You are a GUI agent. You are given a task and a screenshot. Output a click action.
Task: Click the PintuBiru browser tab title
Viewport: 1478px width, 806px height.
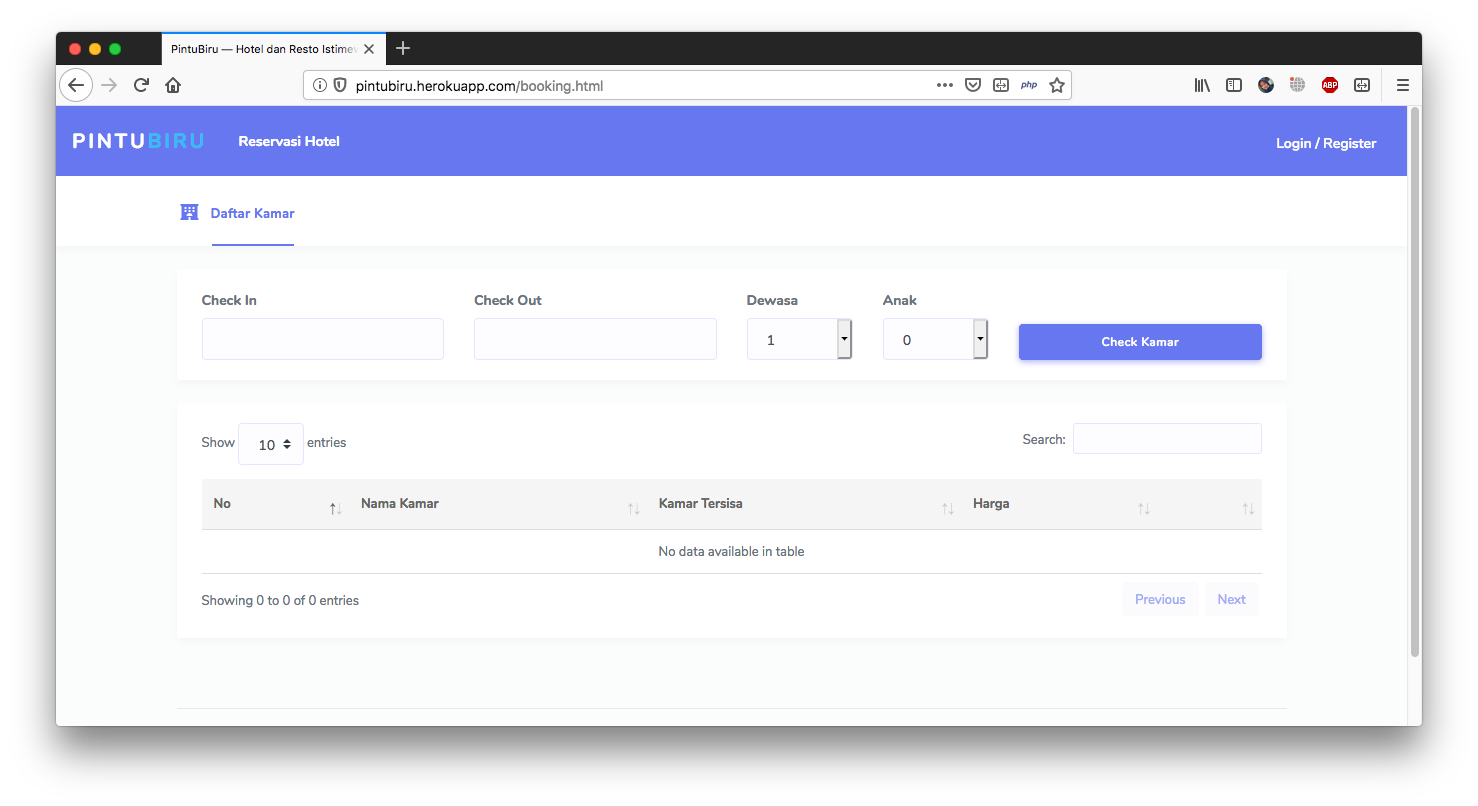click(x=264, y=49)
